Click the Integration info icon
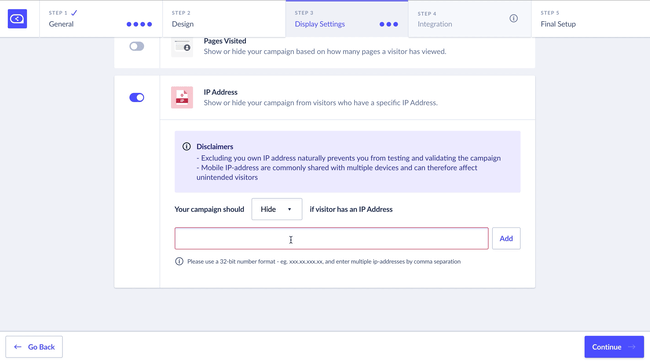The height and width of the screenshot is (361, 650). point(514,18)
